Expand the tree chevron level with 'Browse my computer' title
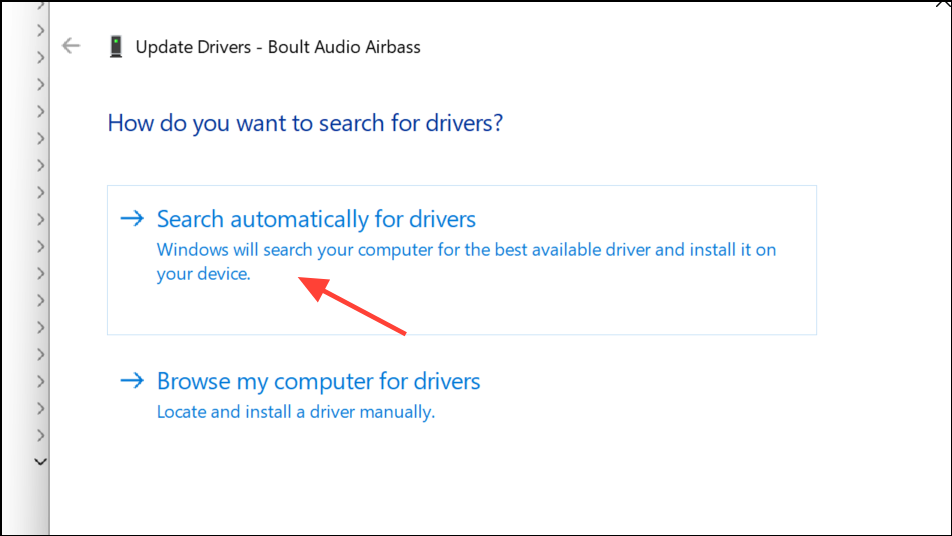Viewport: 952px width, 536px height. click(x=41, y=381)
